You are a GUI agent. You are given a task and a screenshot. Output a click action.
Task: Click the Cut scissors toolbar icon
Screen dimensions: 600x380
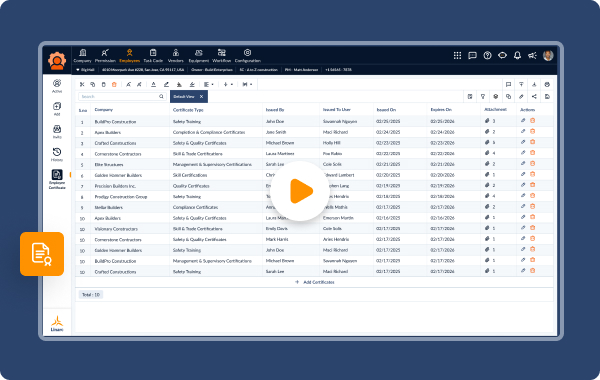[x=82, y=85]
